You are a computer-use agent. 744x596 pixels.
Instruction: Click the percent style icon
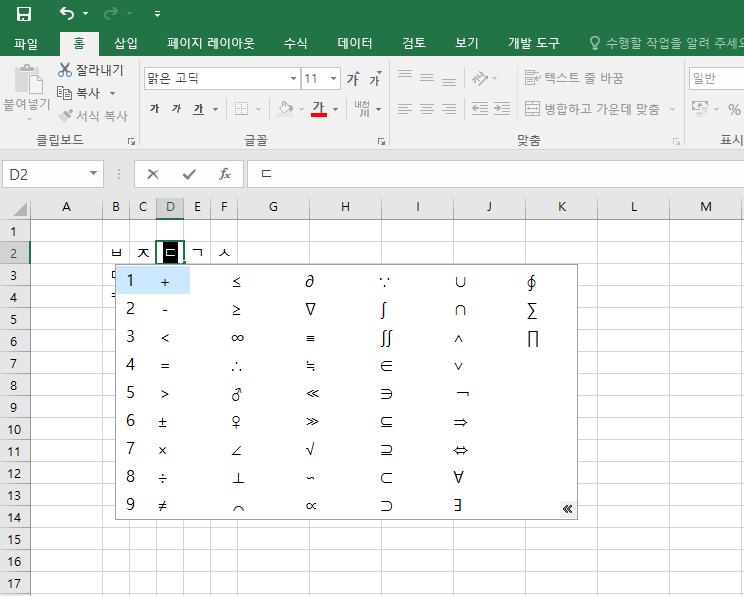coord(734,109)
